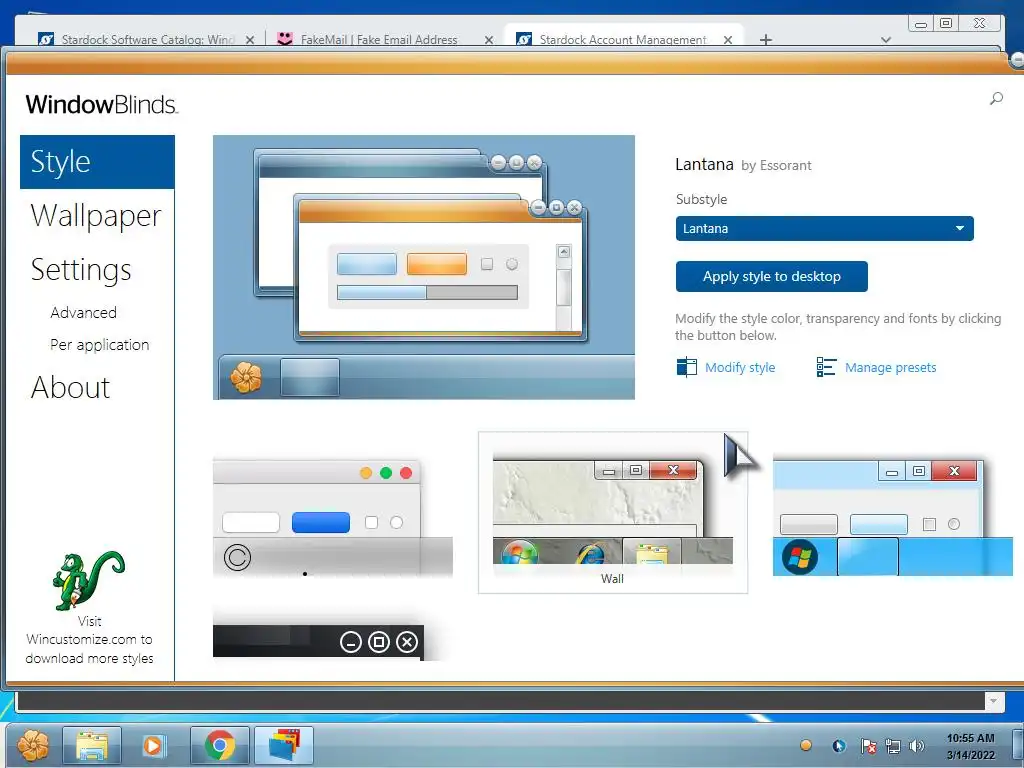This screenshot has width=1024, height=768.
Task: Click the WindowBlinds logo title
Action: (x=102, y=104)
